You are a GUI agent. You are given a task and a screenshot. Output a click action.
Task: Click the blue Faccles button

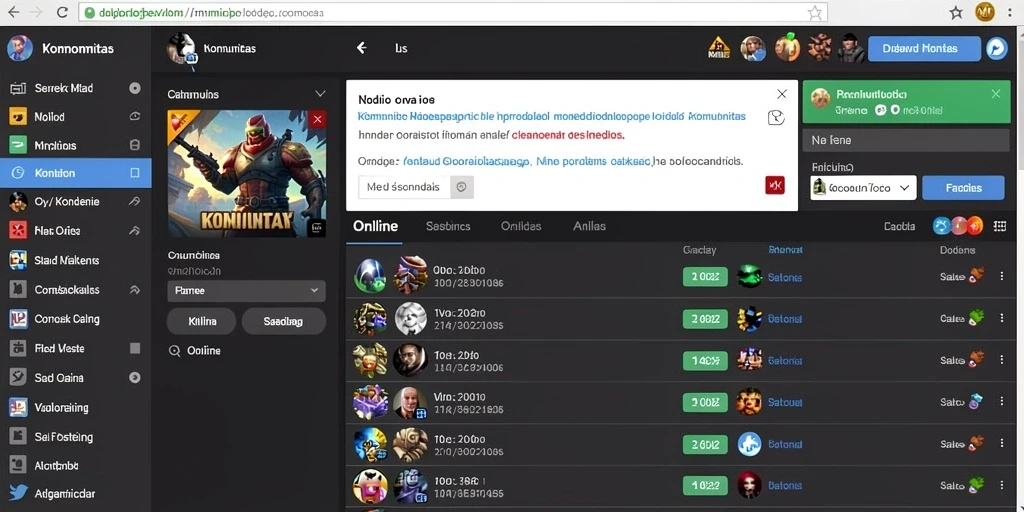963,188
